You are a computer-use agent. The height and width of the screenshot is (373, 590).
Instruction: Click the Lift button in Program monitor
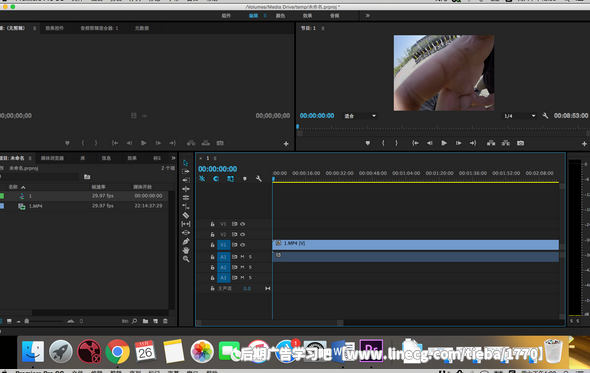491,143
